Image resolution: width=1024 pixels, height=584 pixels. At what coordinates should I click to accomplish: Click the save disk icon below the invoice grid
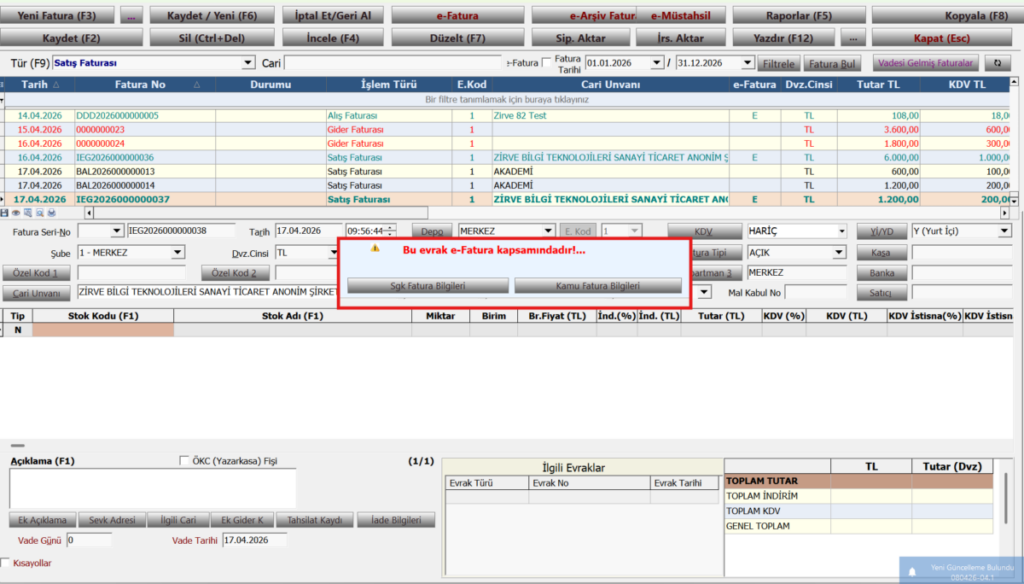5,213
